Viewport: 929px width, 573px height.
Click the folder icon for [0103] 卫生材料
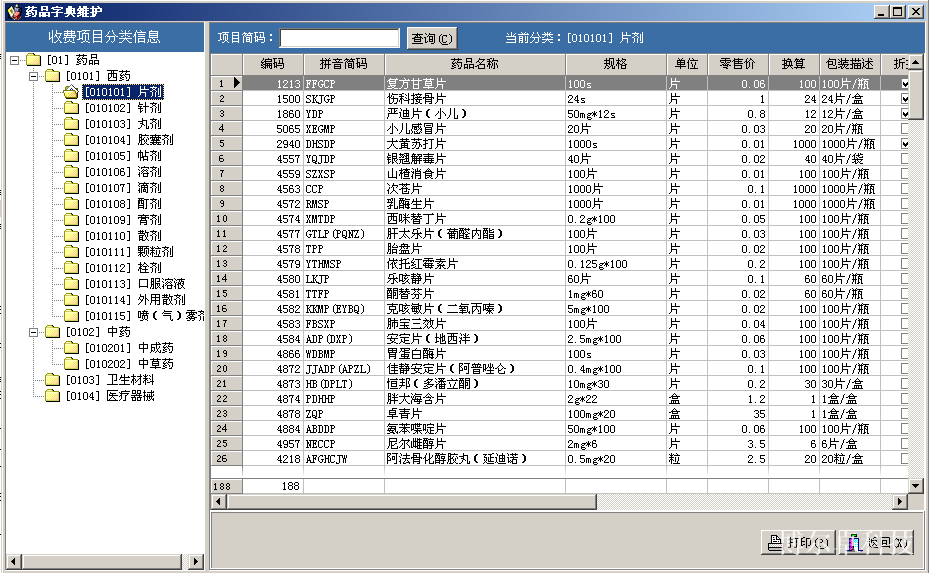[52, 380]
